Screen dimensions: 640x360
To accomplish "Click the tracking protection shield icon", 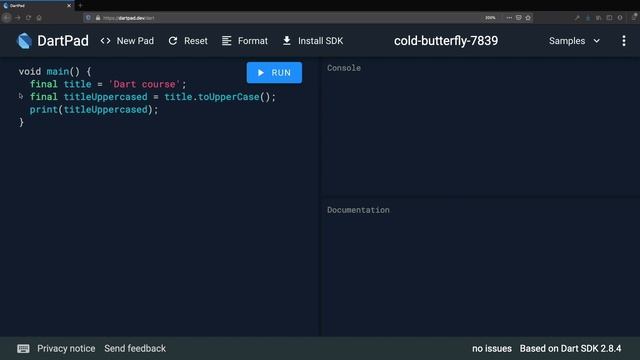I will [88, 18].
